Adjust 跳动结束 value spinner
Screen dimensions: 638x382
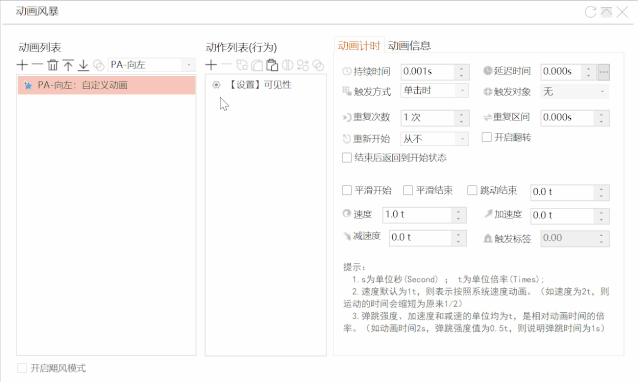601,192
